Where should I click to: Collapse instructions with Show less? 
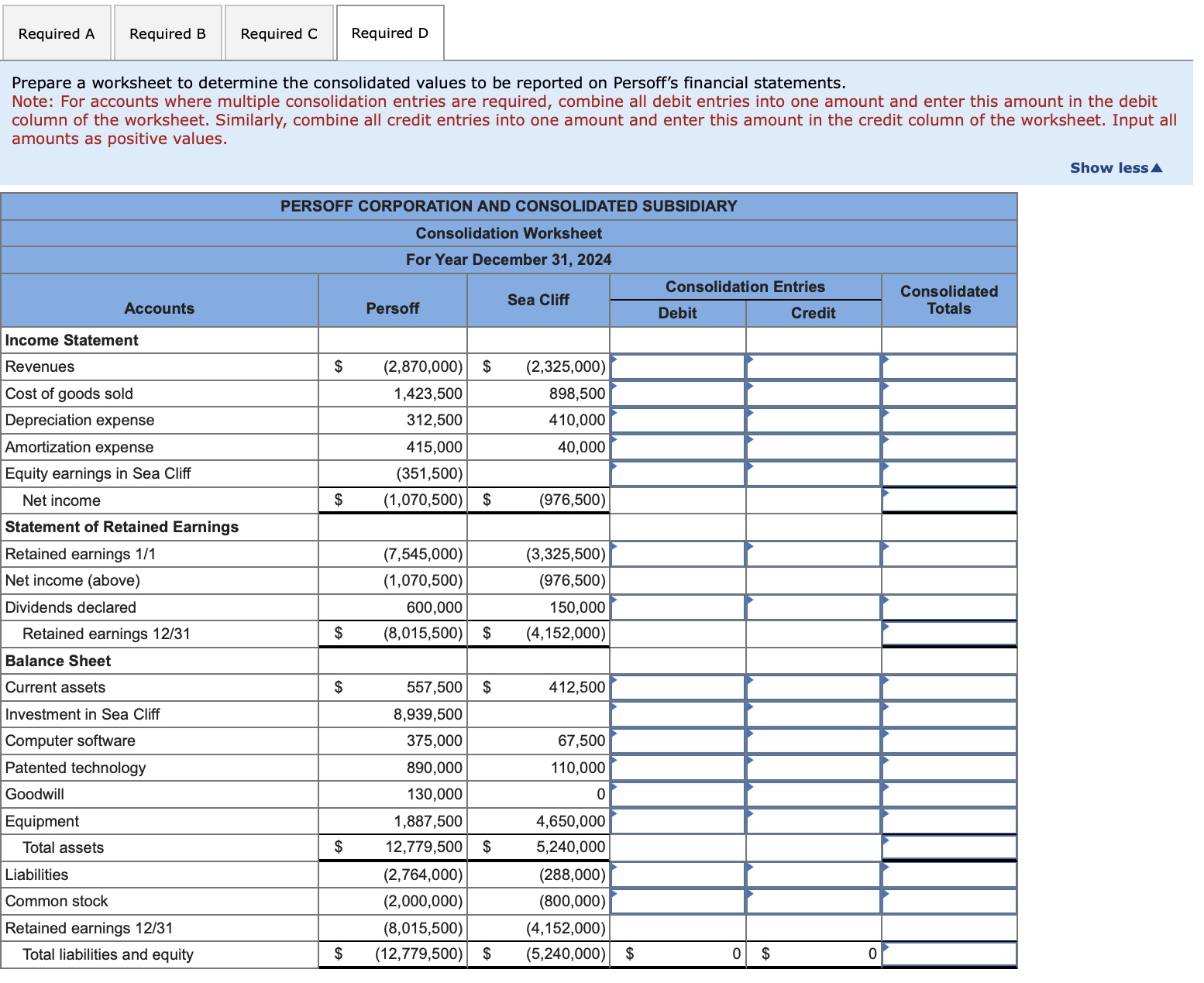tap(1116, 168)
